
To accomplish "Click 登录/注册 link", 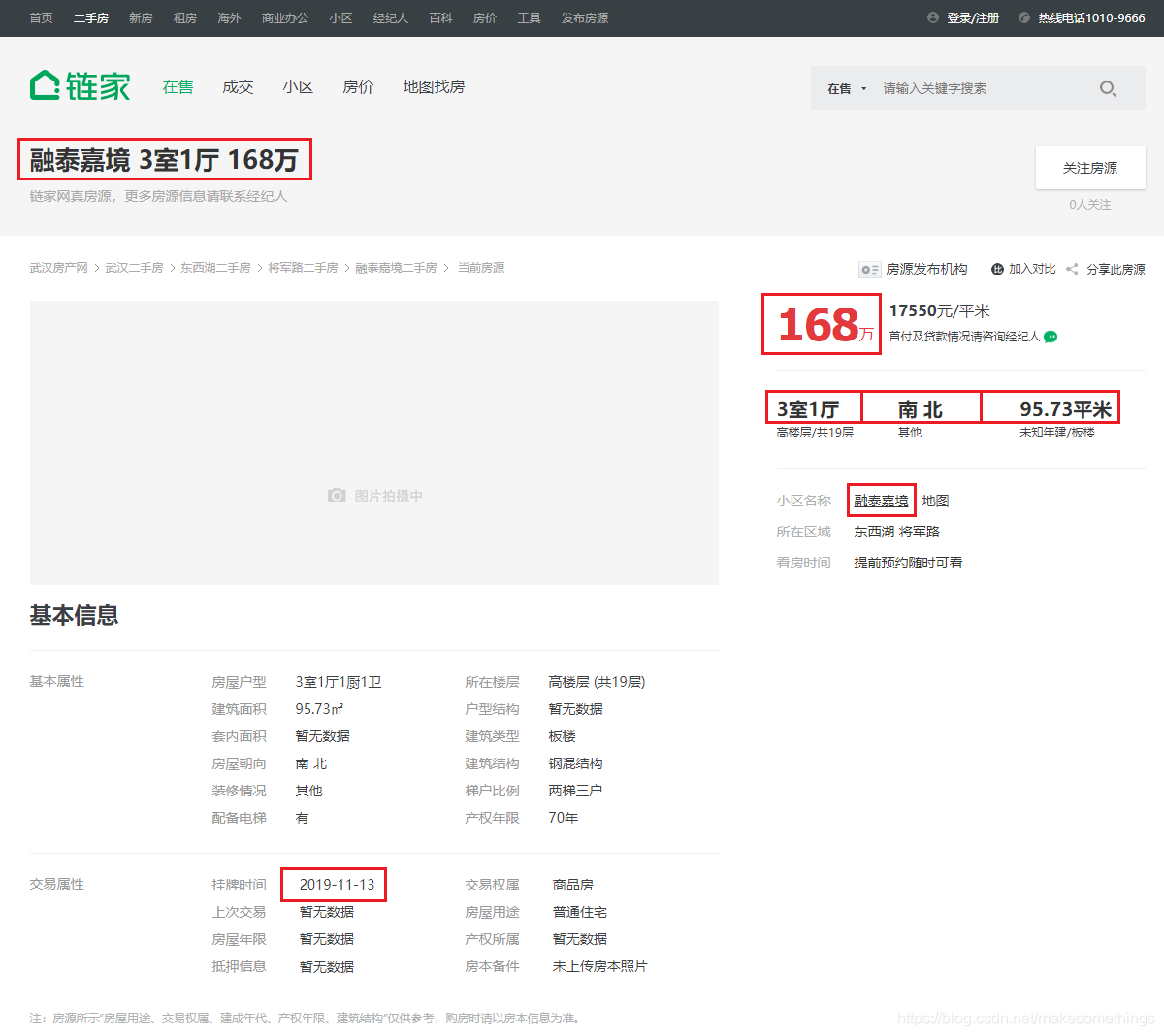I will point(973,17).
